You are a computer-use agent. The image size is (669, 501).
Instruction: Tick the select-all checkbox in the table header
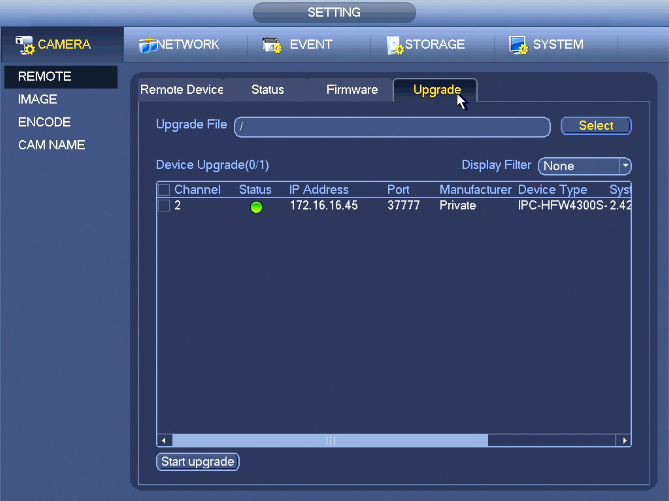[x=164, y=190]
